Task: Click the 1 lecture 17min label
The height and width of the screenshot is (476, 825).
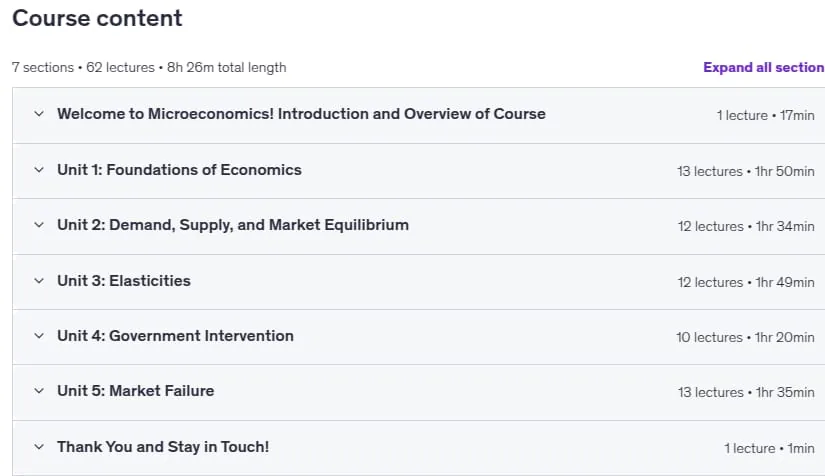Action: (766, 116)
